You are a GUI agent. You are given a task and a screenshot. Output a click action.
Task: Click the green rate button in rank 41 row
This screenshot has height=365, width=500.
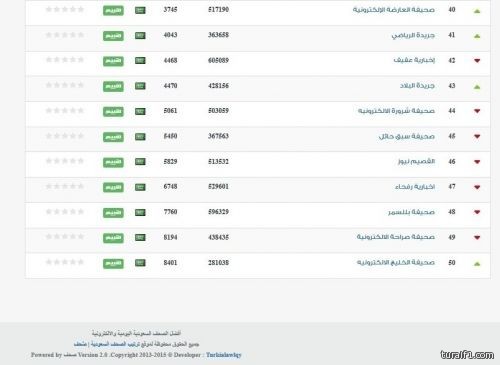pos(113,36)
